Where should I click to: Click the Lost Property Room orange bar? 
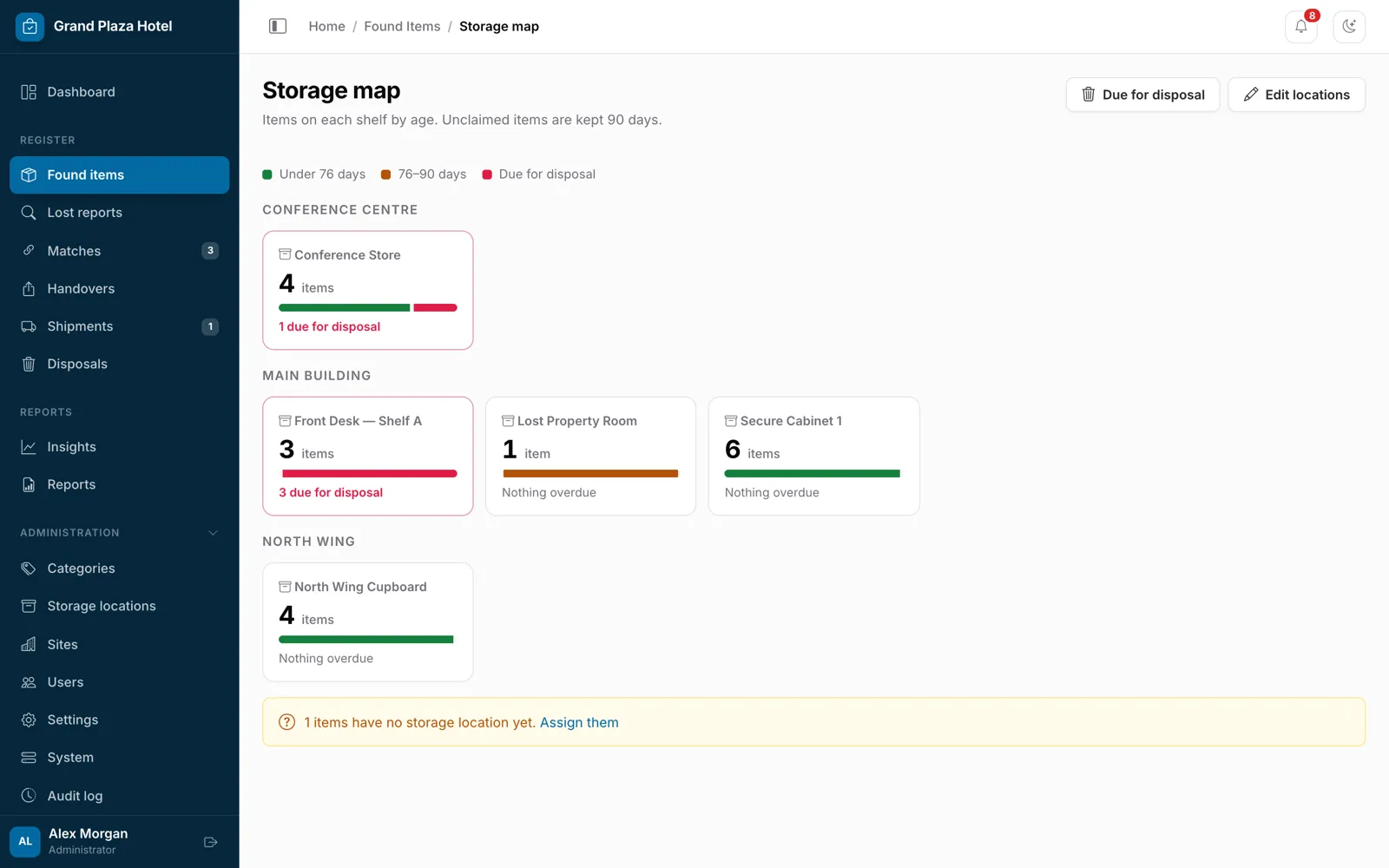(590, 473)
